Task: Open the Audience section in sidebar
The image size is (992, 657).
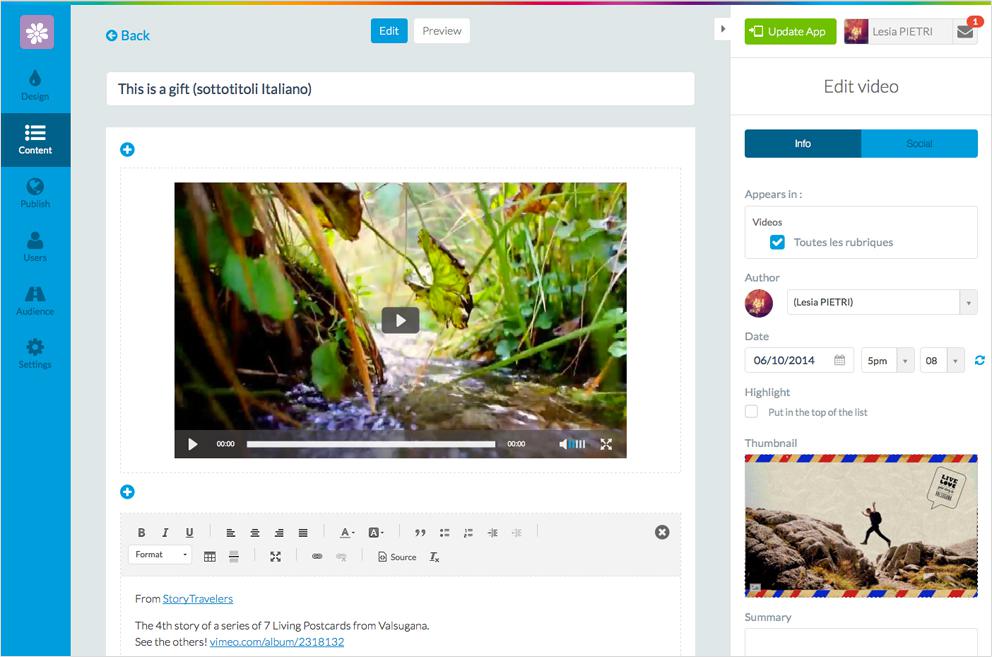Action: pos(35,300)
